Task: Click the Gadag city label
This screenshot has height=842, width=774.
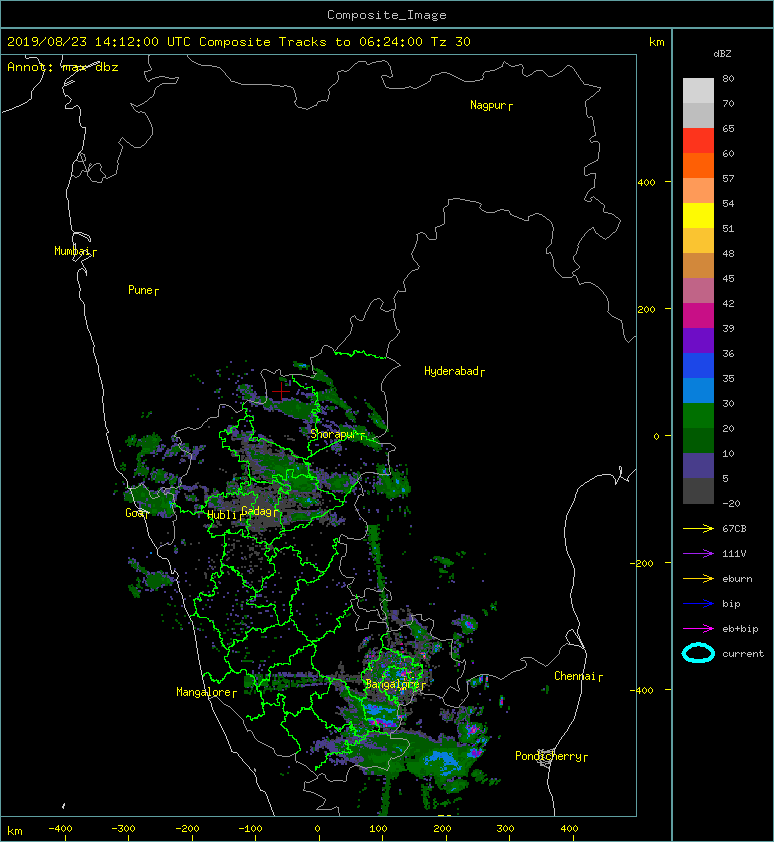Action: pos(257,511)
